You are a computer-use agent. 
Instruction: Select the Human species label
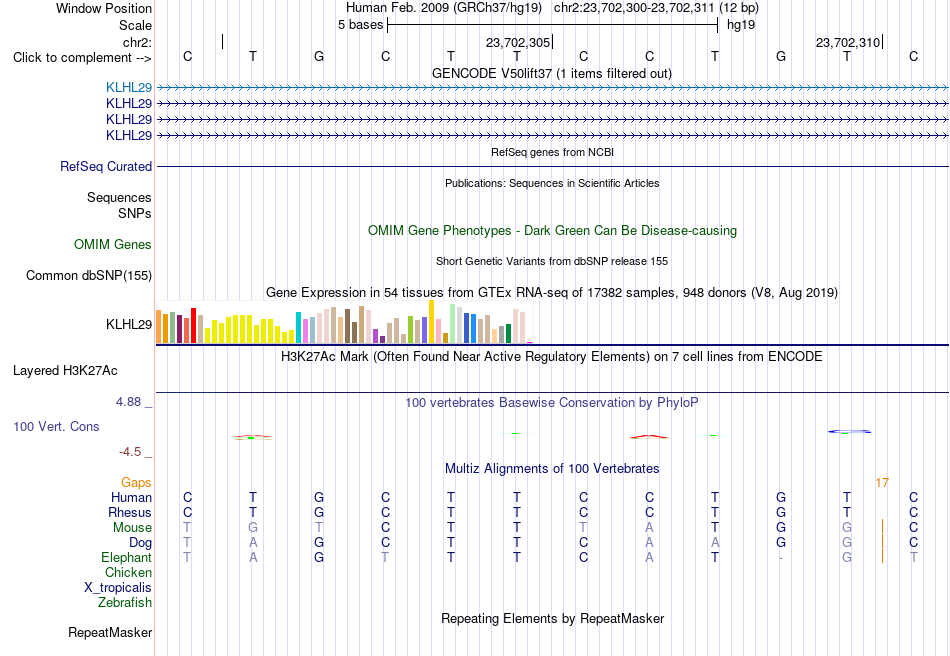tap(131, 497)
